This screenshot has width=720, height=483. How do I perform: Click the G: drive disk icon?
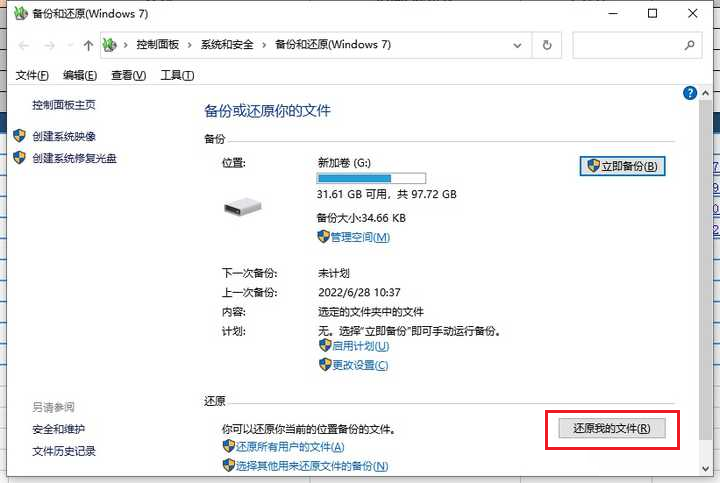(242, 206)
